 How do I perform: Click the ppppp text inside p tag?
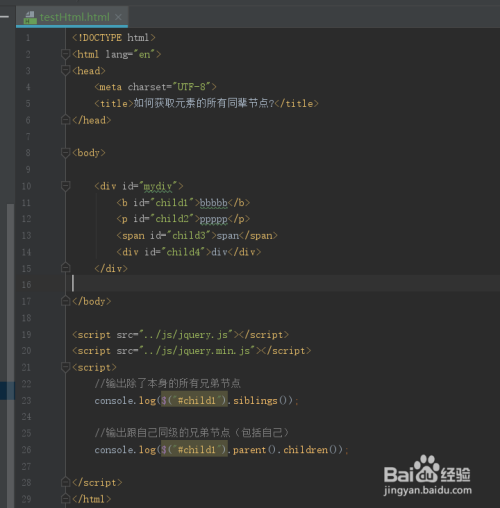coord(213,219)
